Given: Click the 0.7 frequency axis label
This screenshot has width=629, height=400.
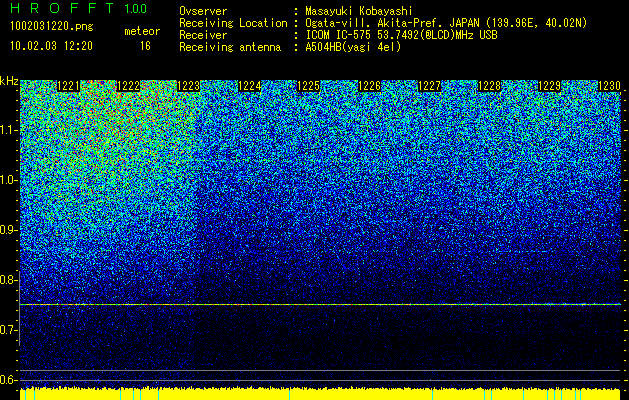Looking at the screenshot, I should pos(8,330).
